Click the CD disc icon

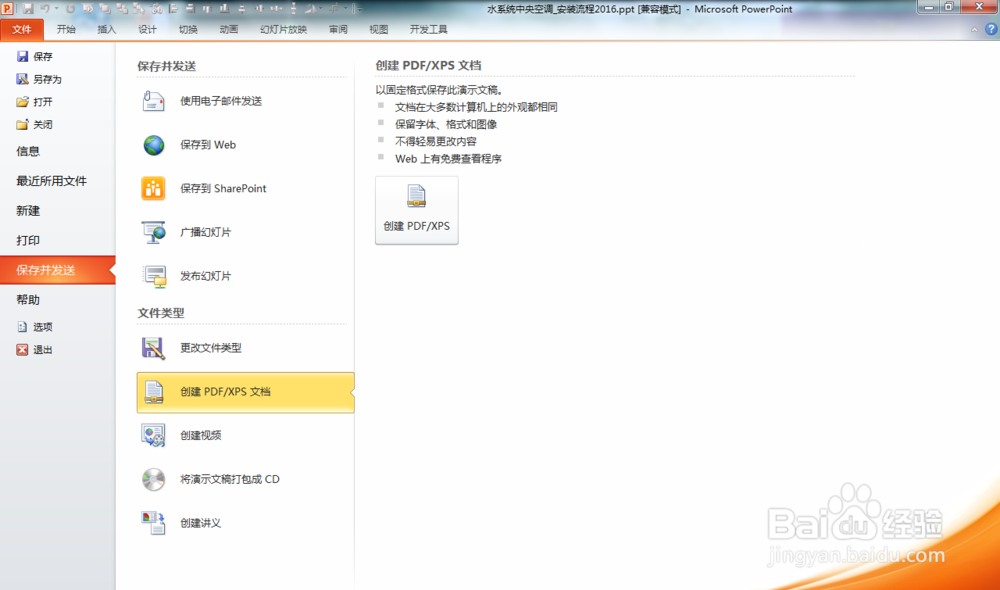pyautogui.click(x=154, y=480)
